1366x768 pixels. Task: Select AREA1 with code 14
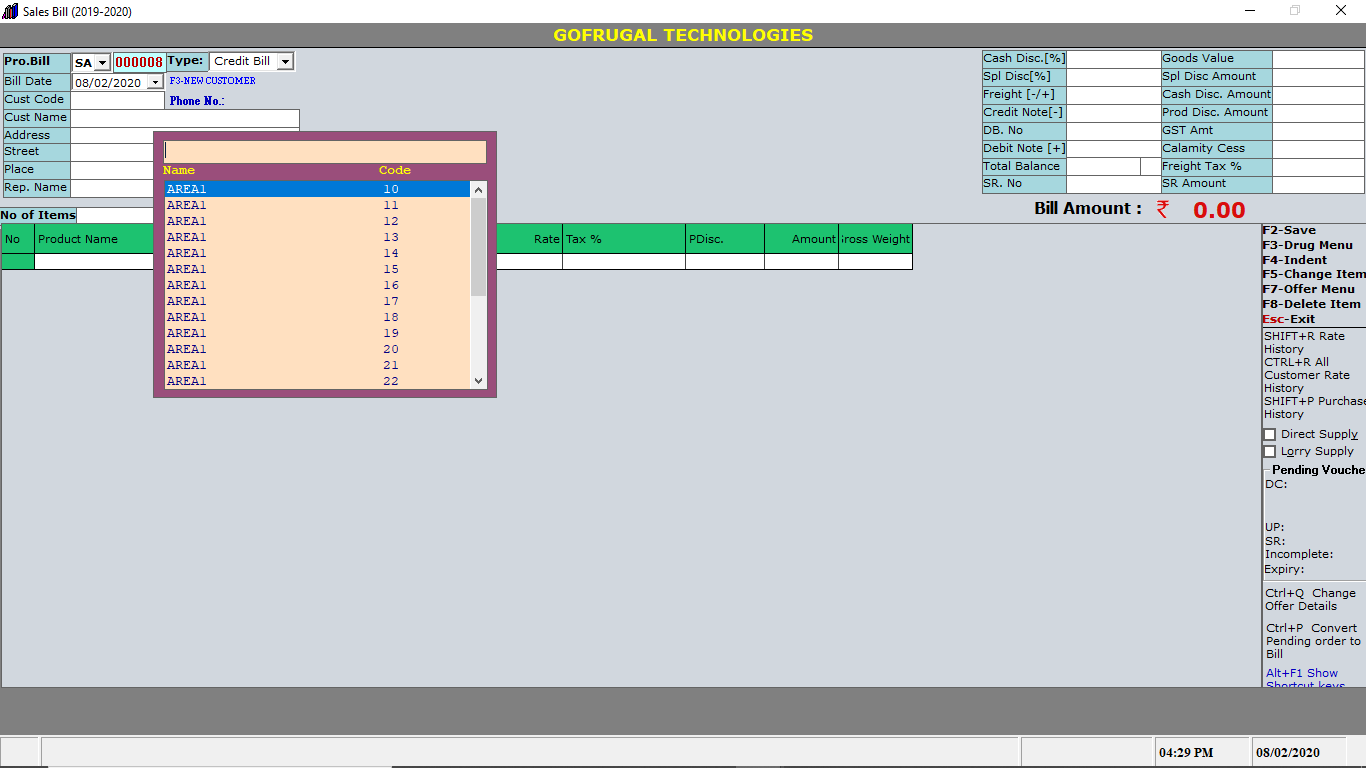tap(317, 253)
